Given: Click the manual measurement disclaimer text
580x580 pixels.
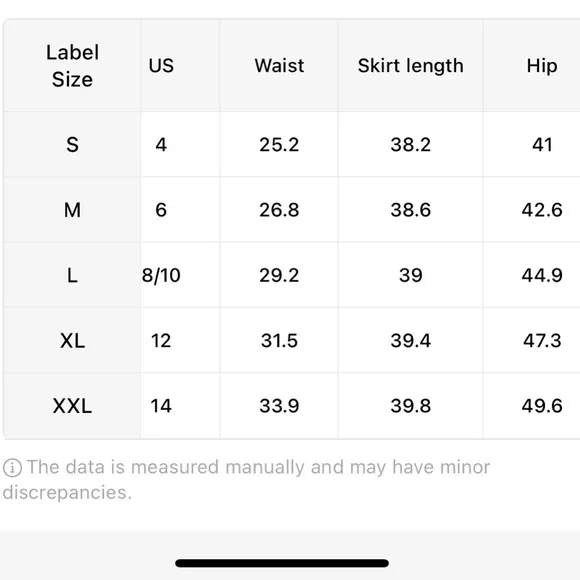Looking at the screenshot, I should coord(247,480).
